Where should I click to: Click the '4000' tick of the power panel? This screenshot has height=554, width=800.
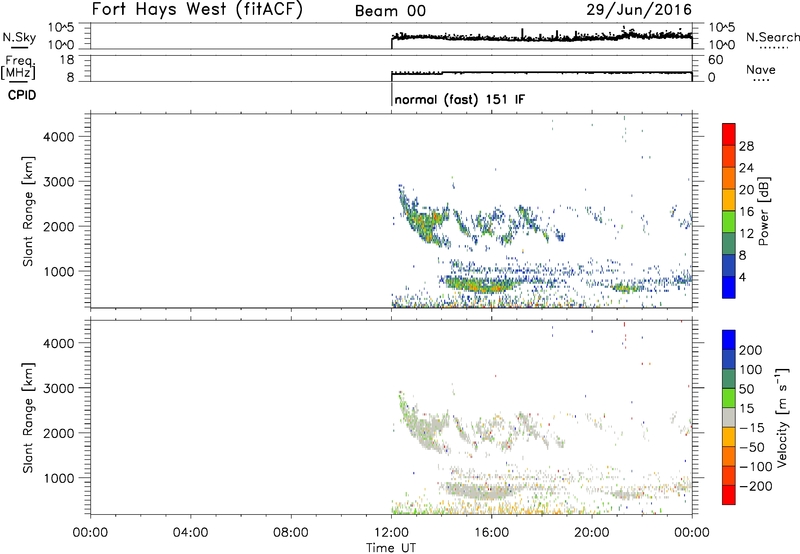tap(59, 137)
